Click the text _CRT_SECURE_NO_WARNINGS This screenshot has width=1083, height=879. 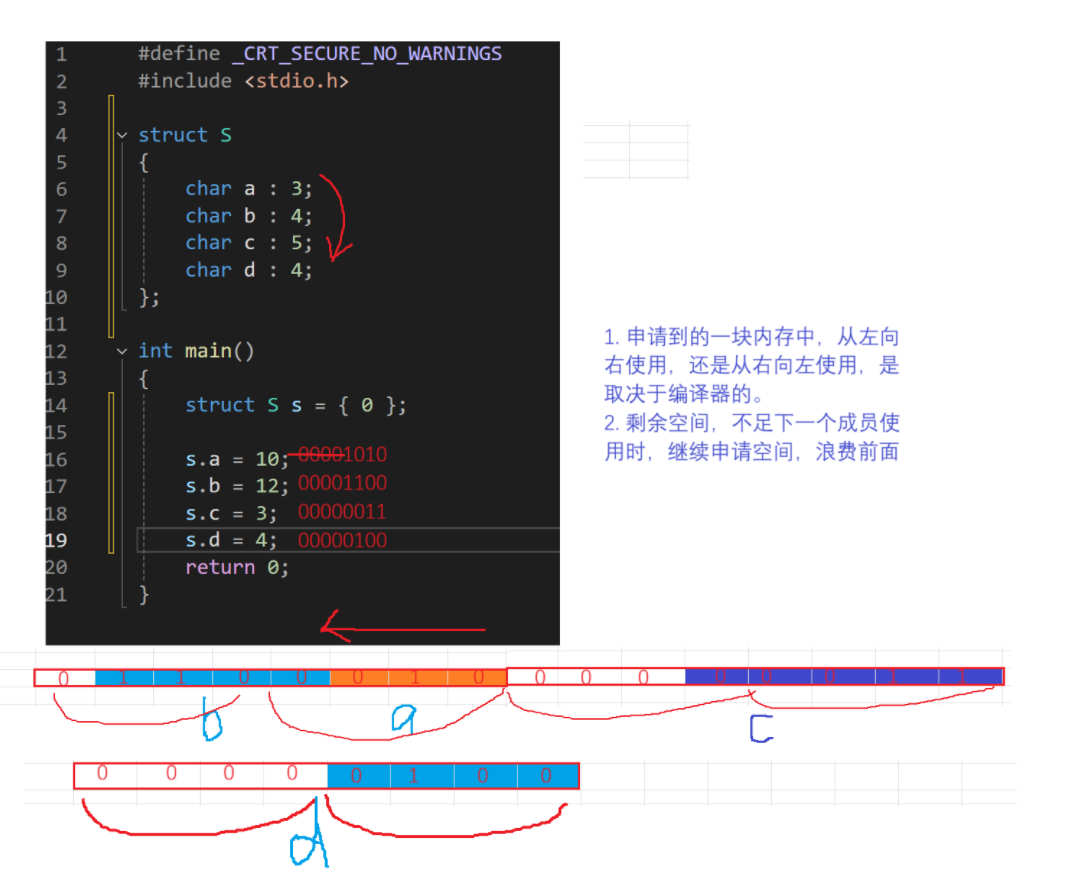click(x=367, y=54)
